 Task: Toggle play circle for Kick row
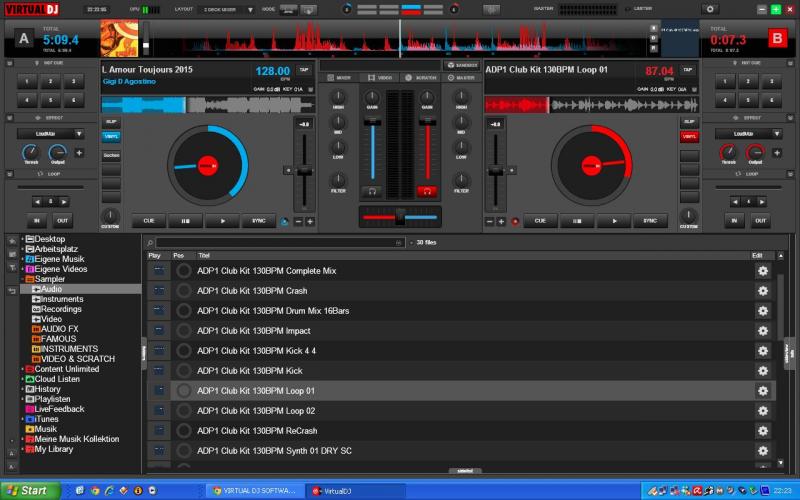[184, 371]
